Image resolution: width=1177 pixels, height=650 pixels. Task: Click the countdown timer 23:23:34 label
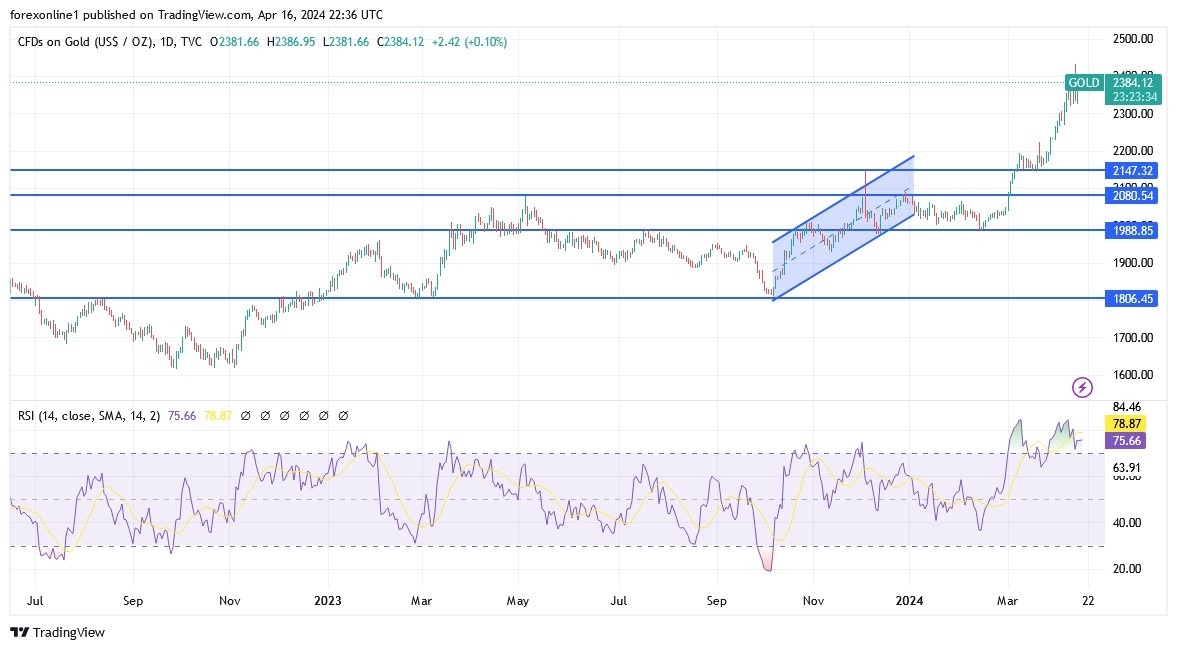tap(1133, 97)
